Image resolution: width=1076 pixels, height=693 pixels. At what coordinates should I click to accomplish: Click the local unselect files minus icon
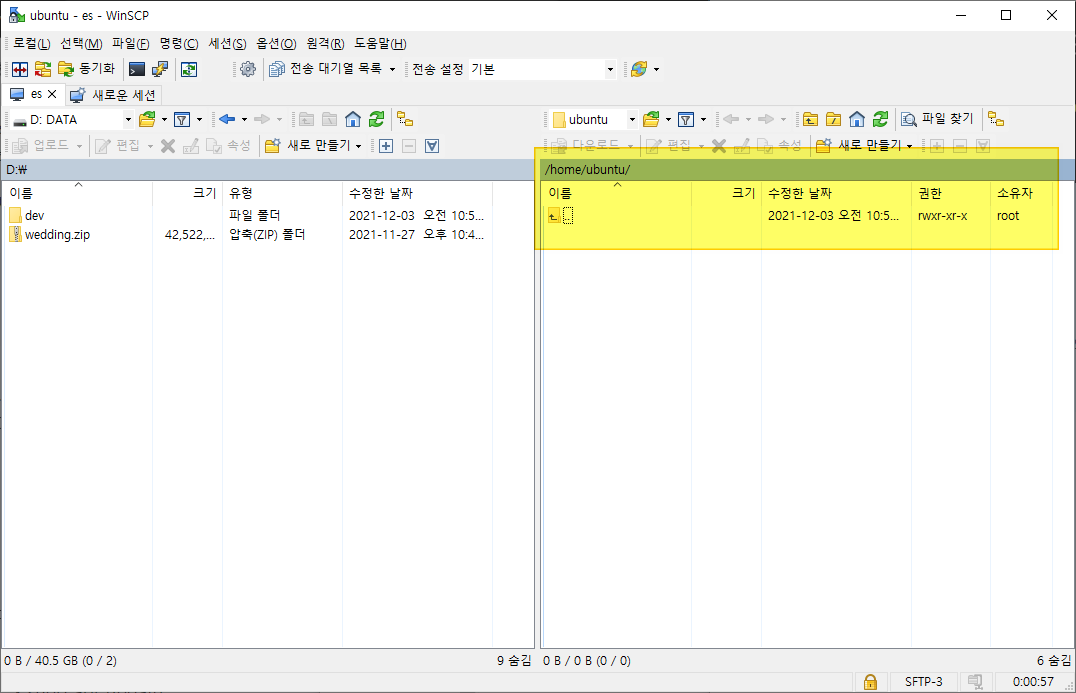pos(409,145)
